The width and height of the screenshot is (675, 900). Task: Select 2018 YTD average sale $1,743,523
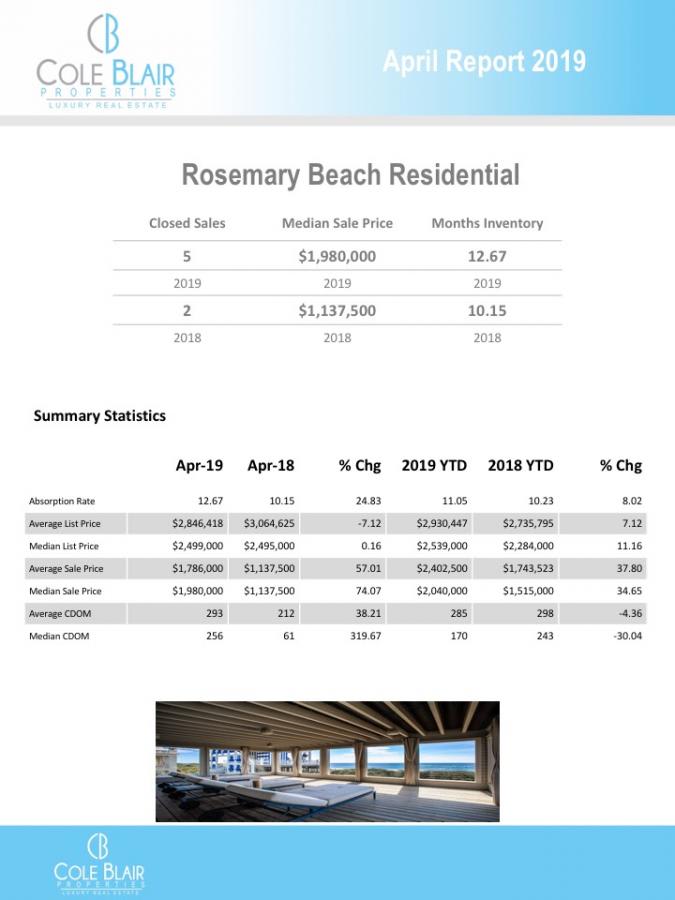pyautogui.click(x=529, y=568)
